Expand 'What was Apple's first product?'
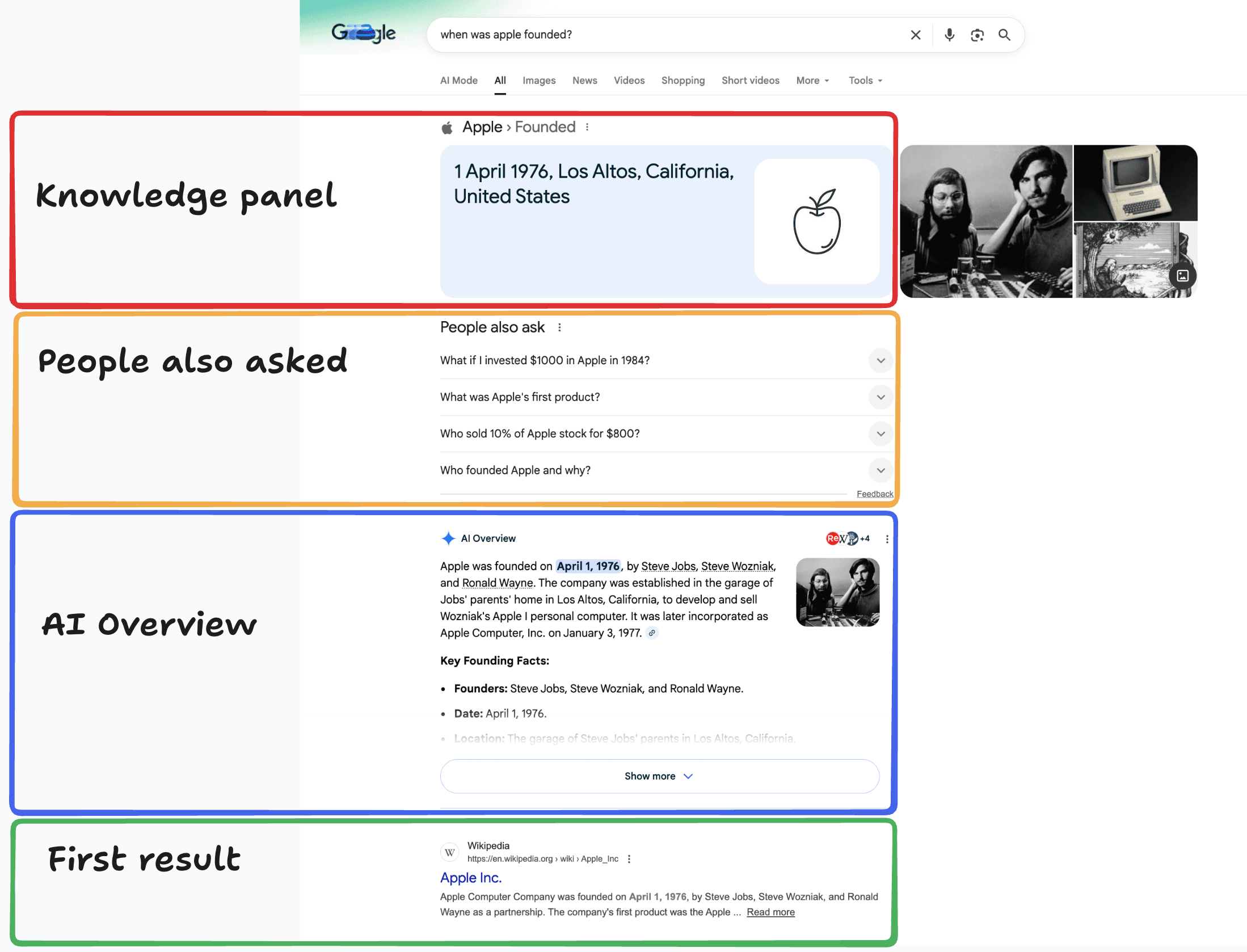Viewport: 1247px width, 952px height. (x=880, y=397)
